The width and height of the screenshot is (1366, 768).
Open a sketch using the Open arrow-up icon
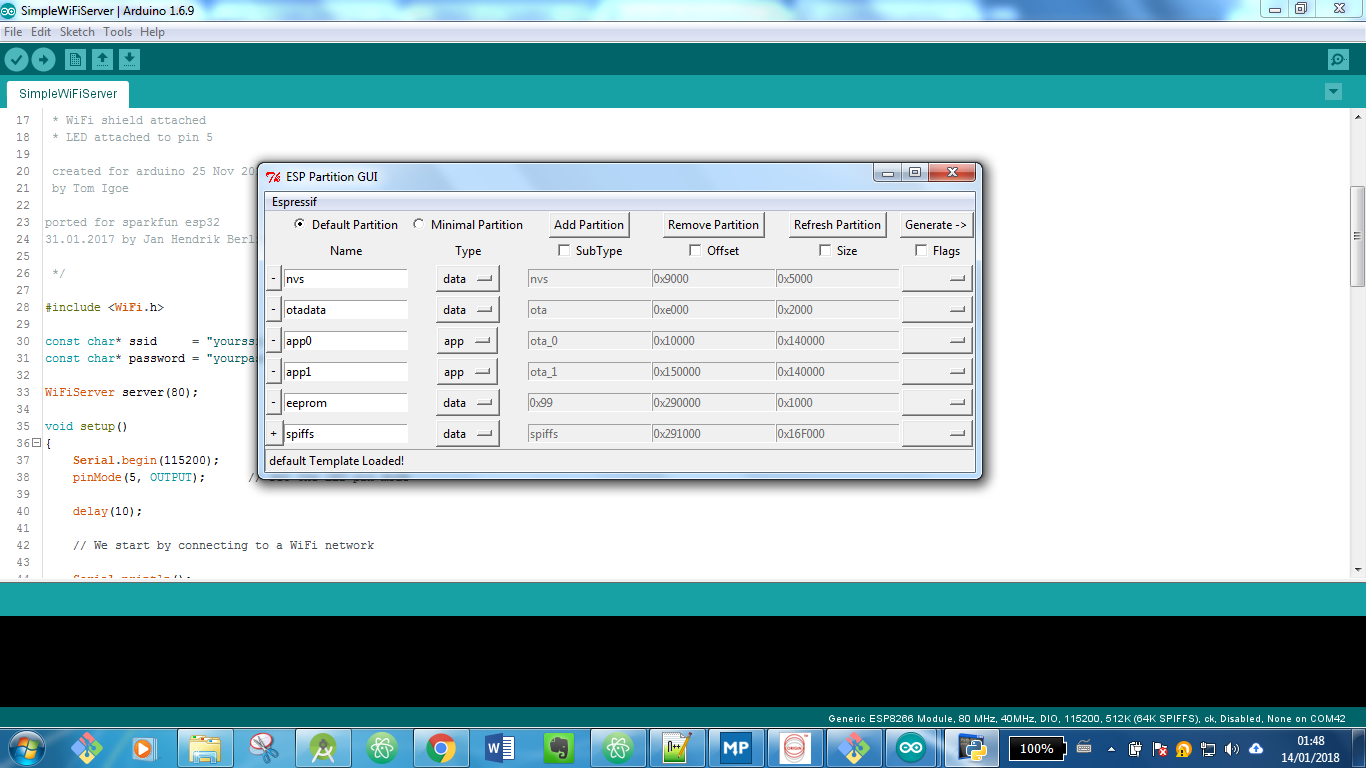point(102,60)
